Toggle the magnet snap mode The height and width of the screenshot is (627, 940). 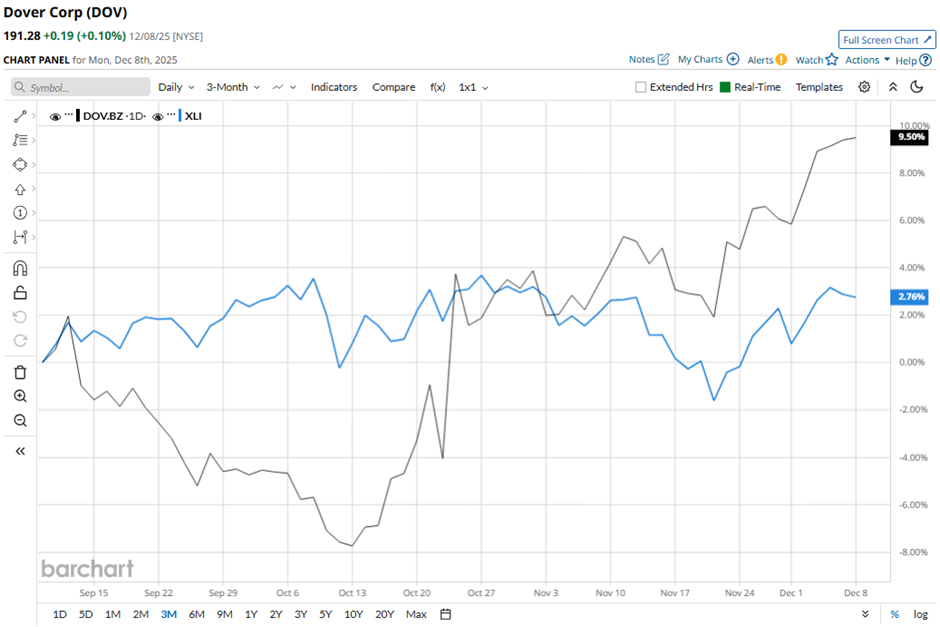click(x=20, y=268)
